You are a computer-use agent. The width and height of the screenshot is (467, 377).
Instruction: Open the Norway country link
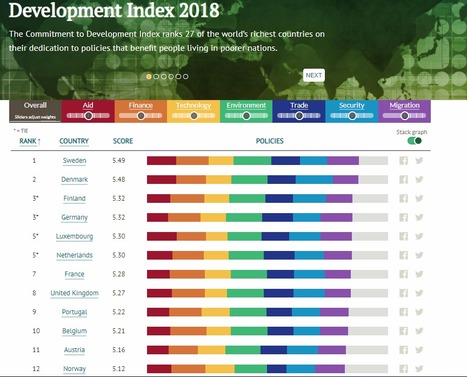[74, 369]
